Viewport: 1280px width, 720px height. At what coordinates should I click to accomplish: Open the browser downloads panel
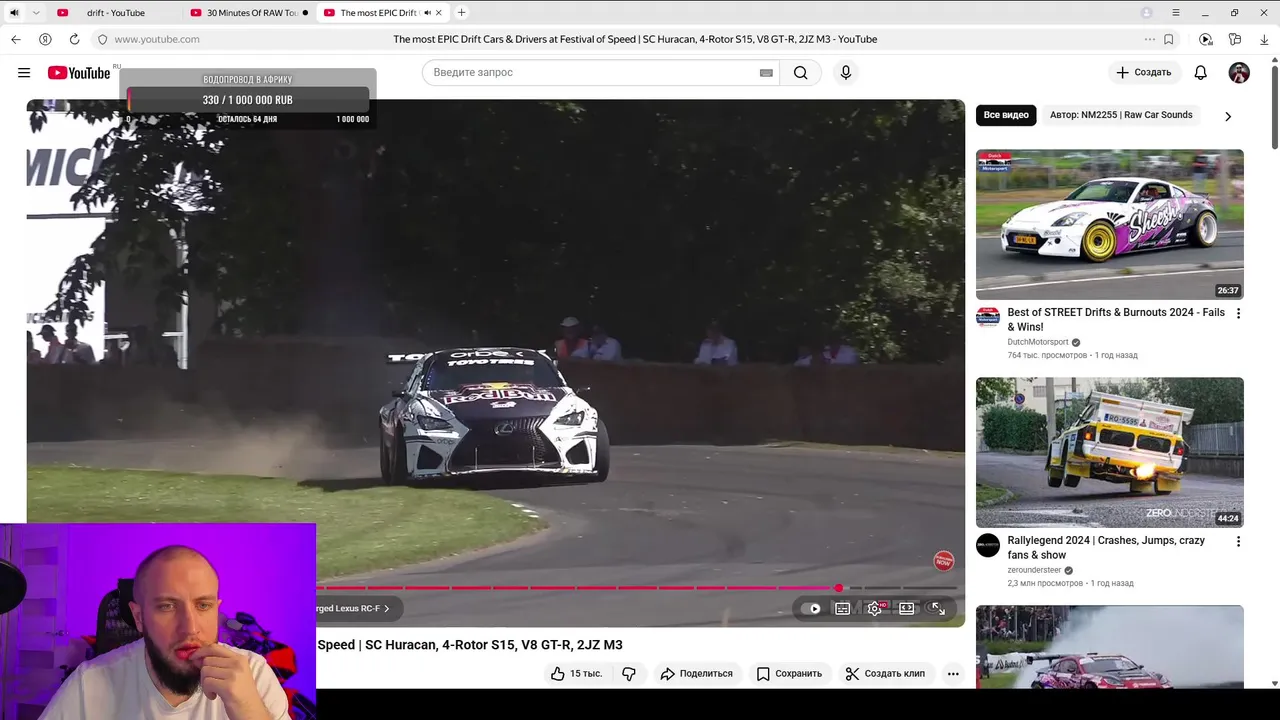pyautogui.click(x=1265, y=39)
